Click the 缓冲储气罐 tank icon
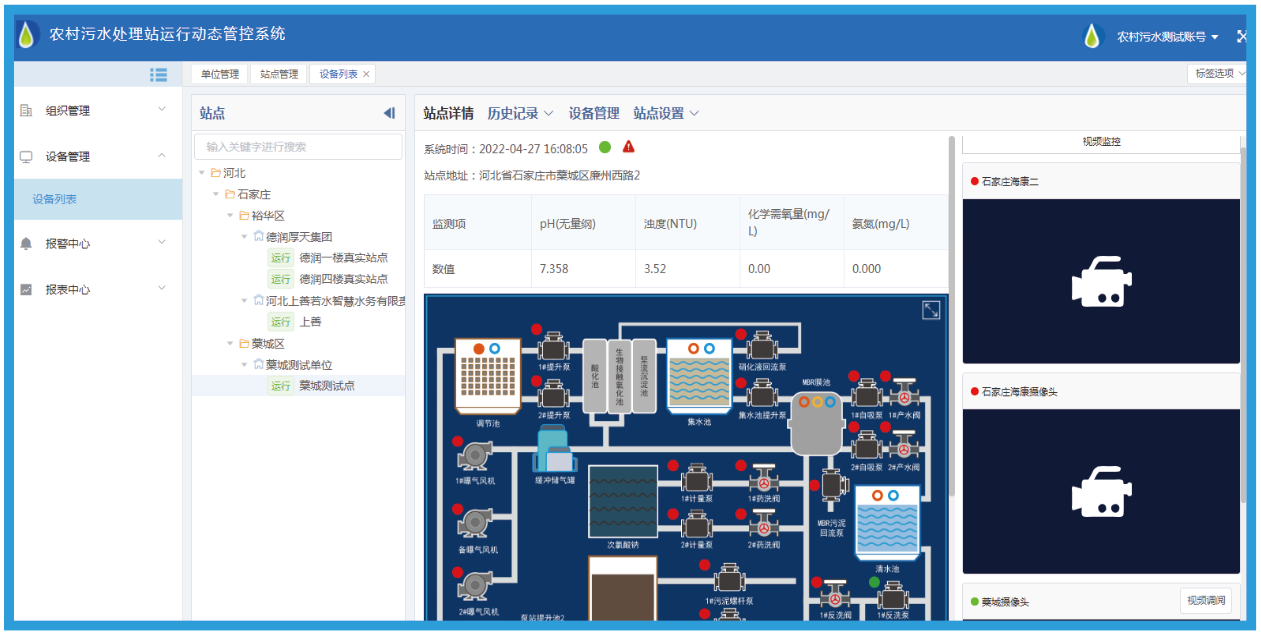The width and height of the screenshot is (1261, 636). click(556, 448)
